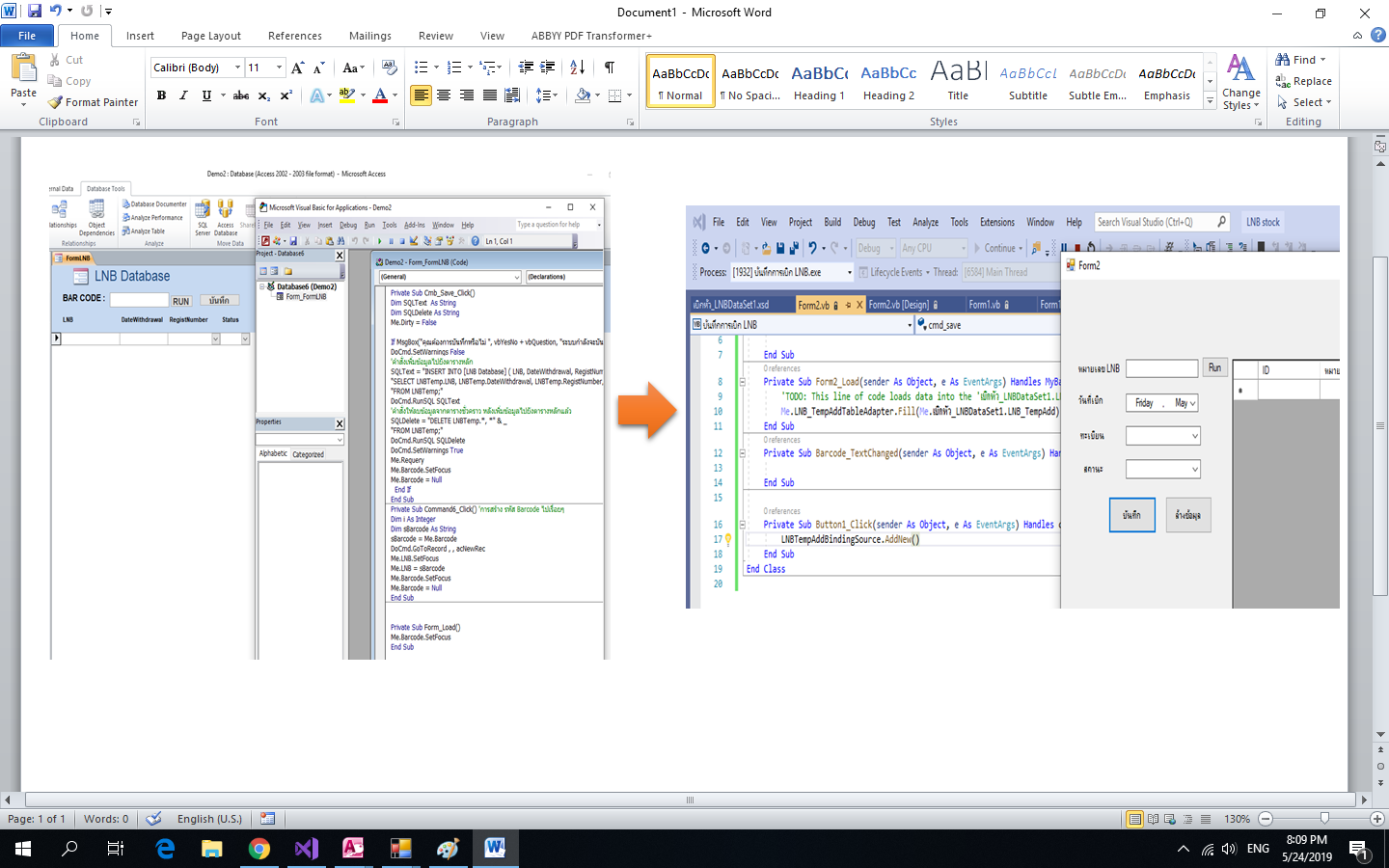The height and width of the screenshot is (868, 1389).
Task: Open Find with the binoculars icon
Action: (1300, 60)
